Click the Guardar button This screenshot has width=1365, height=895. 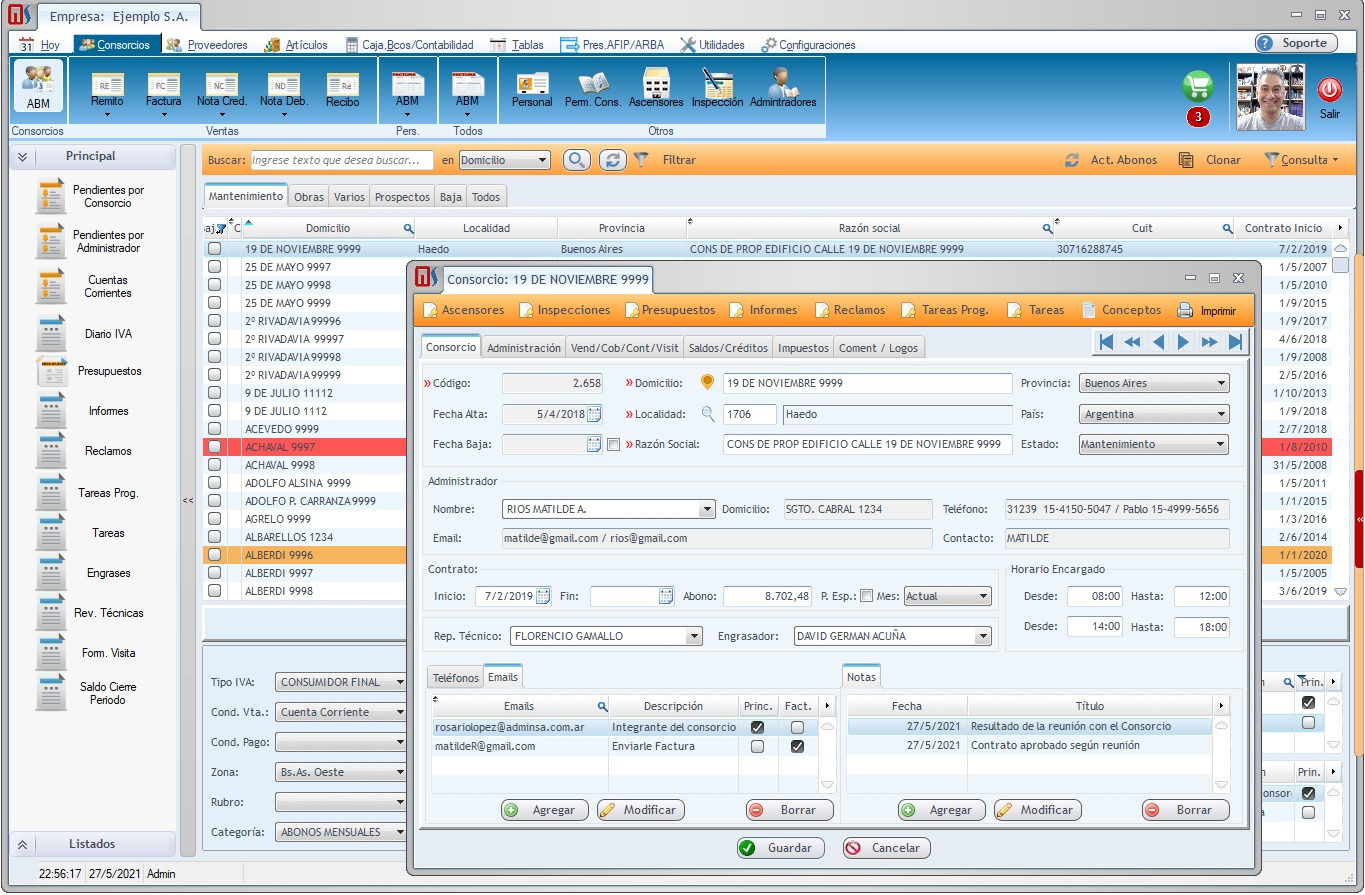click(780, 848)
